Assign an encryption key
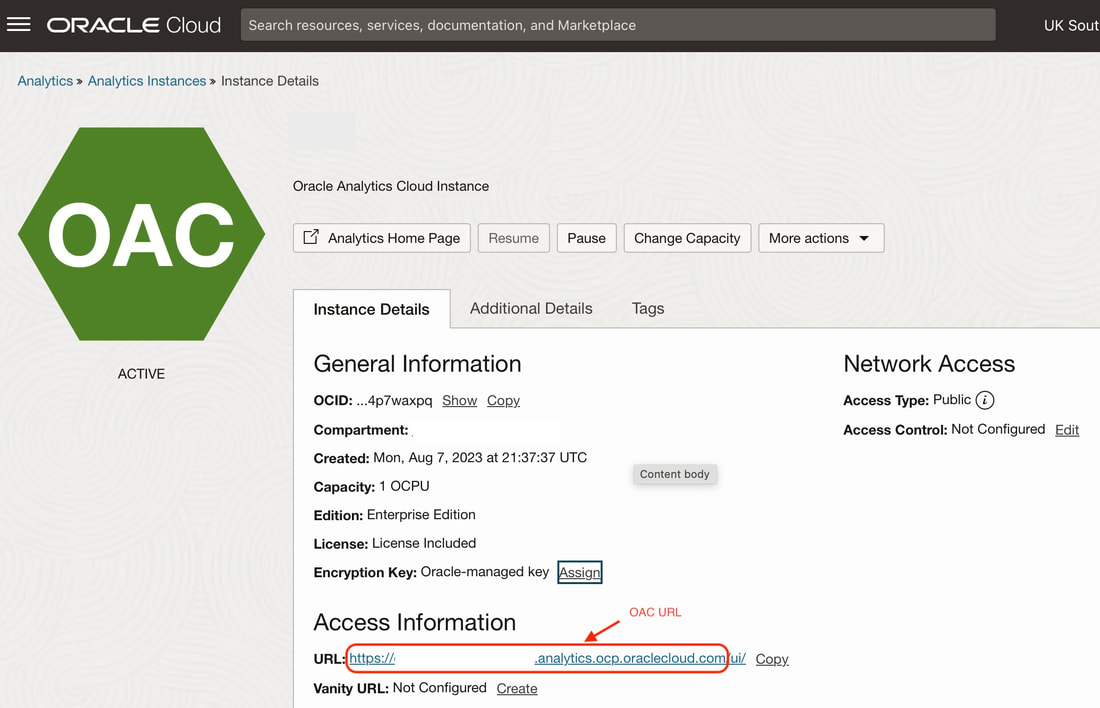 (x=579, y=572)
